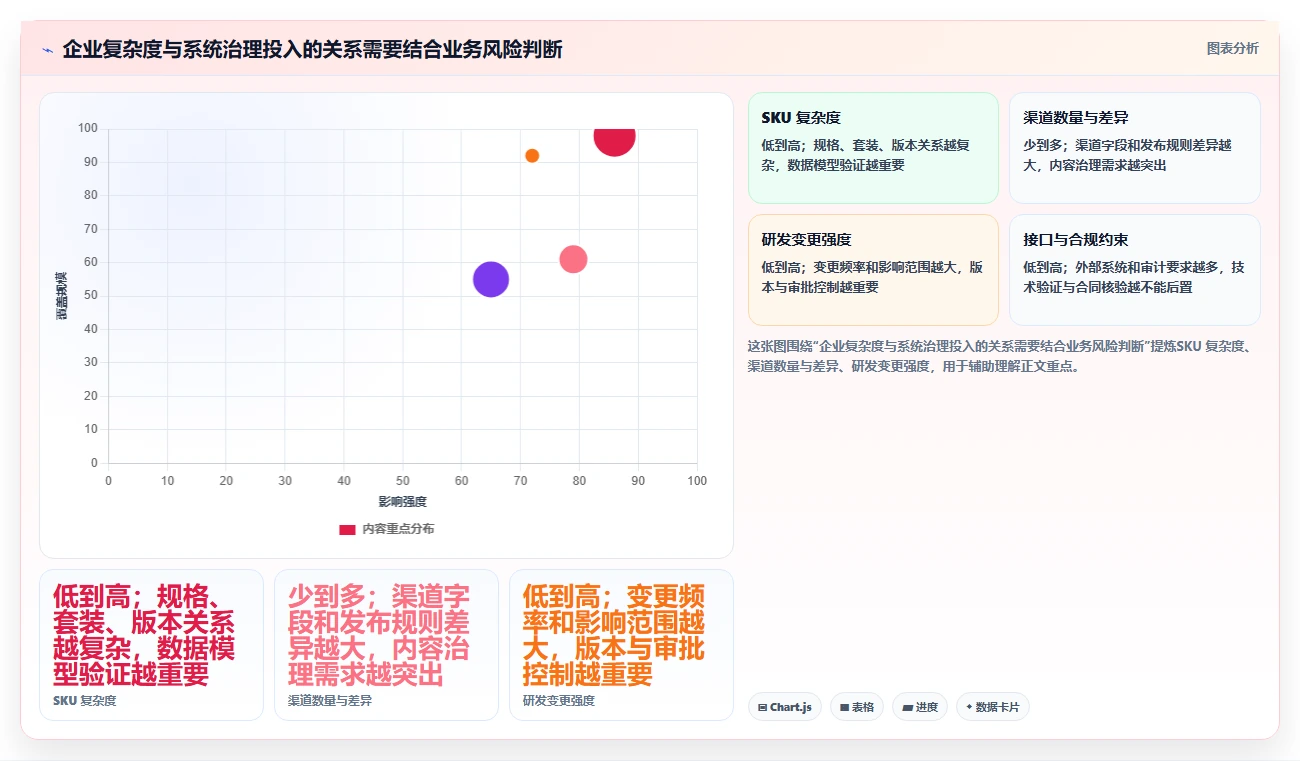The height and width of the screenshot is (761, 1300).
Task: Click the 表格 tag chip
Action: [856, 707]
